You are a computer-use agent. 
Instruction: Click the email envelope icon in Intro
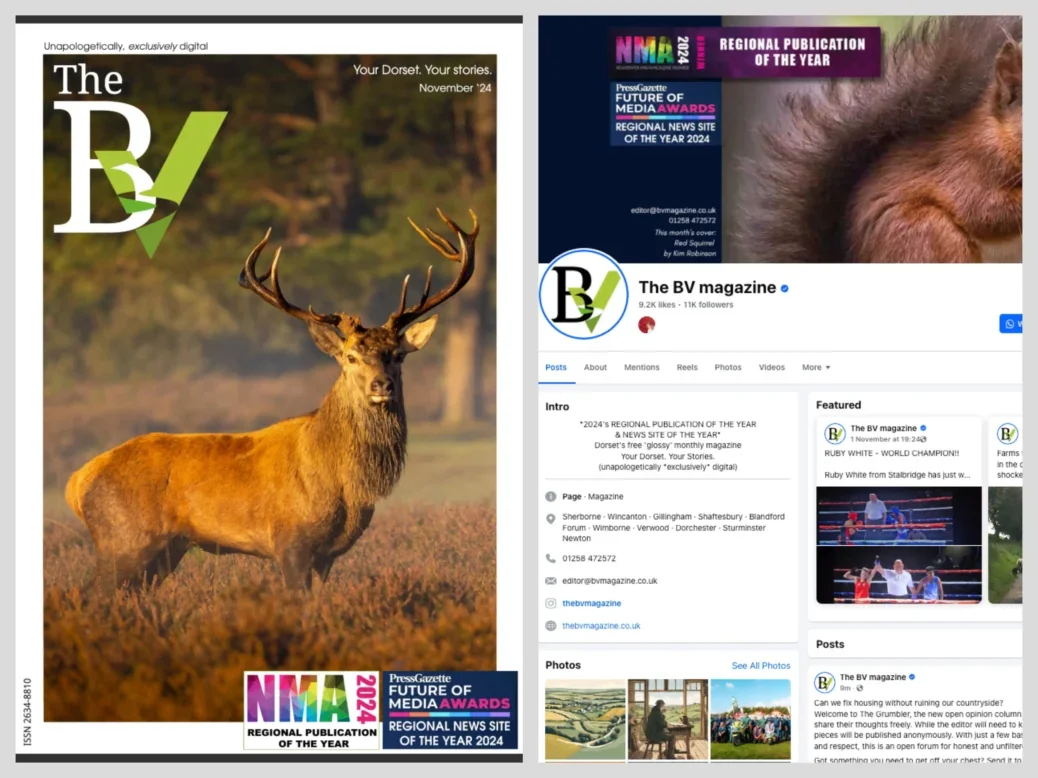tap(550, 581)
